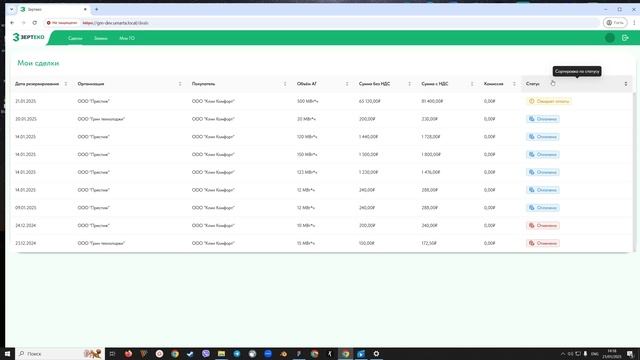Click the system clock in the tray
This screenshot has width=640, height=360.
611,353
